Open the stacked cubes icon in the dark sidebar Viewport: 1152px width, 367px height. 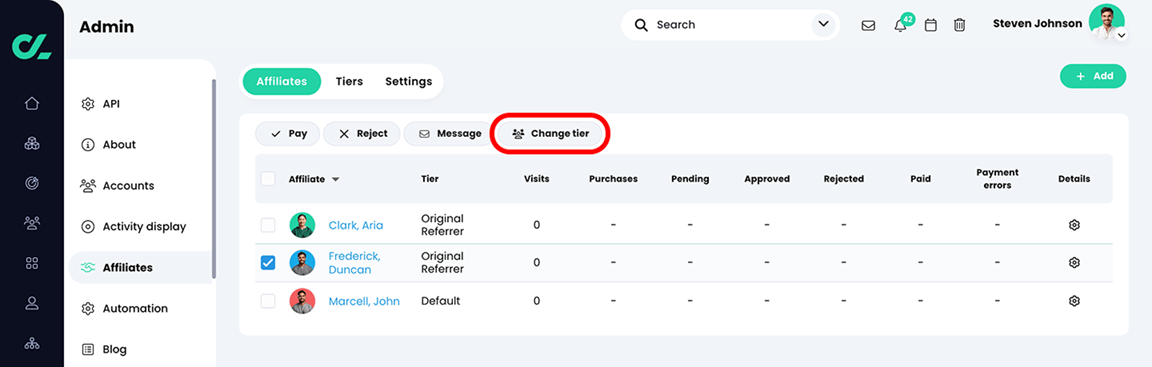coord(32,144)
